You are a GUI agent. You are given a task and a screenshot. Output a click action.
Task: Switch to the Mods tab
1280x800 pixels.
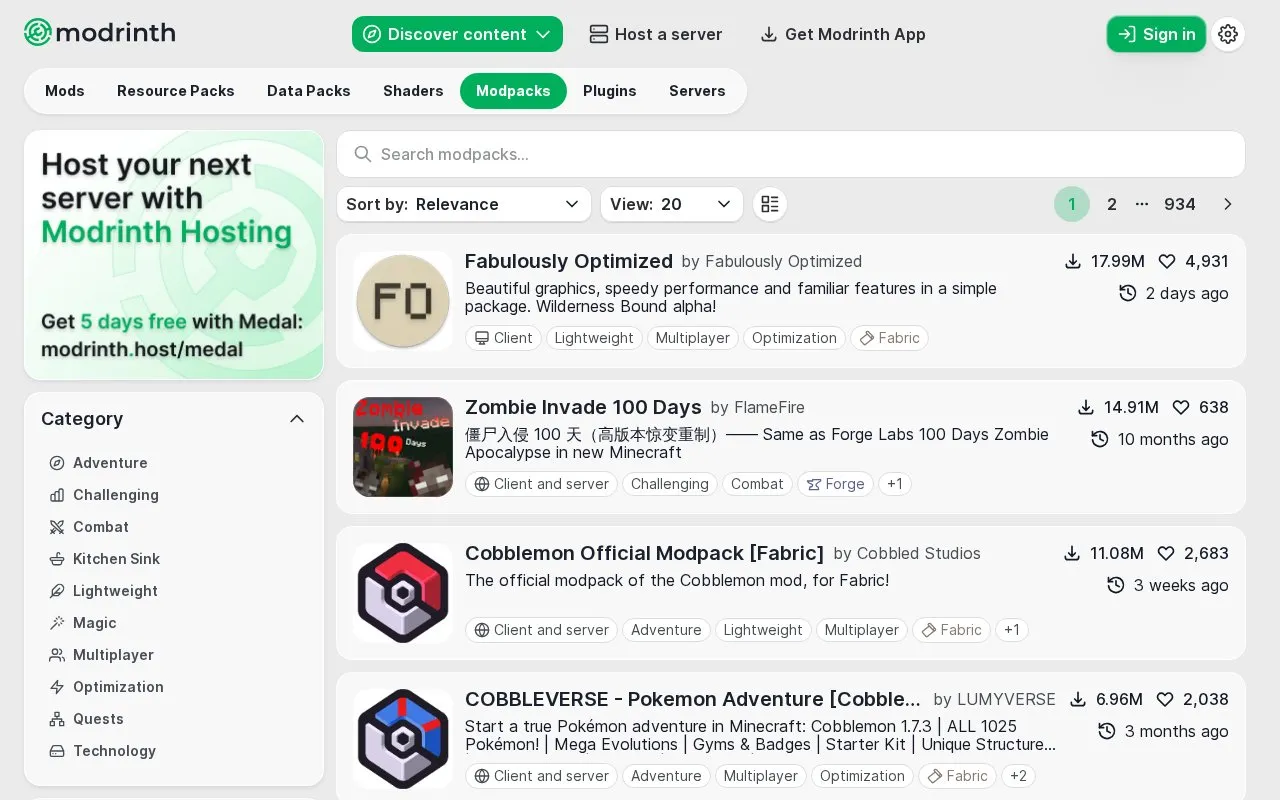[x=65, y=91]
